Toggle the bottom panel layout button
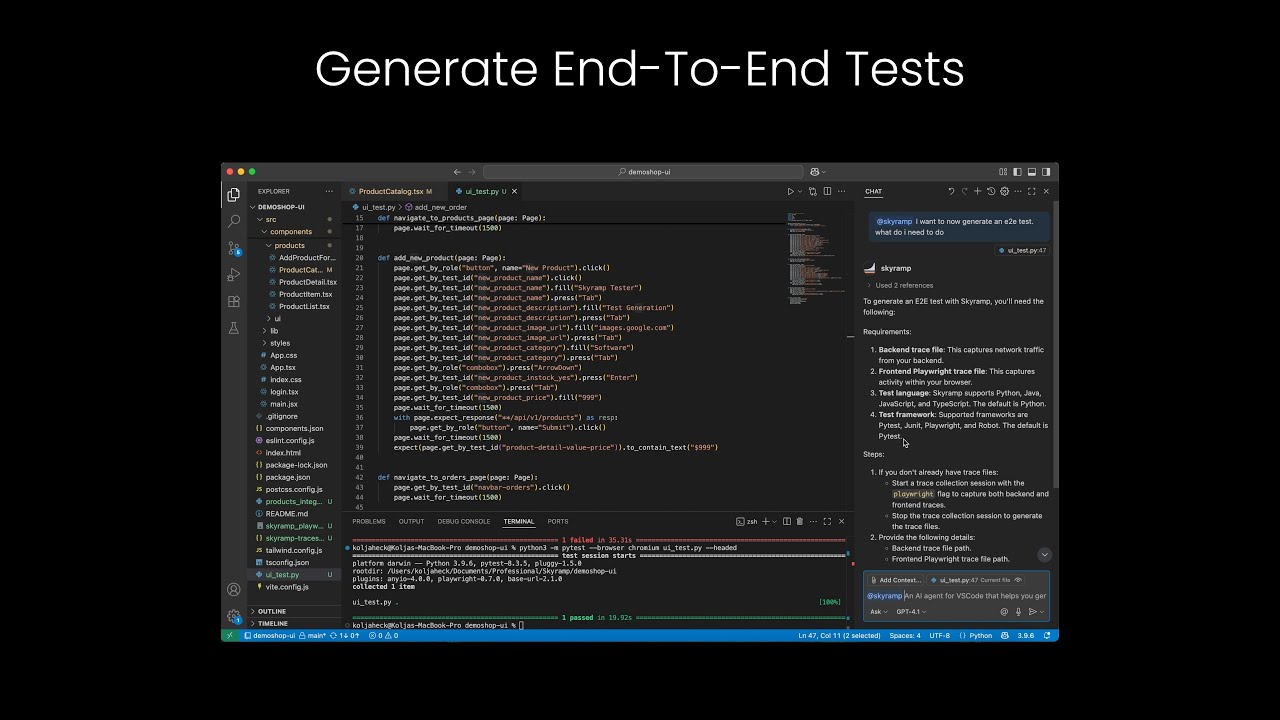Screen dimensions: 1280x720 click(x=1031, y=172)
